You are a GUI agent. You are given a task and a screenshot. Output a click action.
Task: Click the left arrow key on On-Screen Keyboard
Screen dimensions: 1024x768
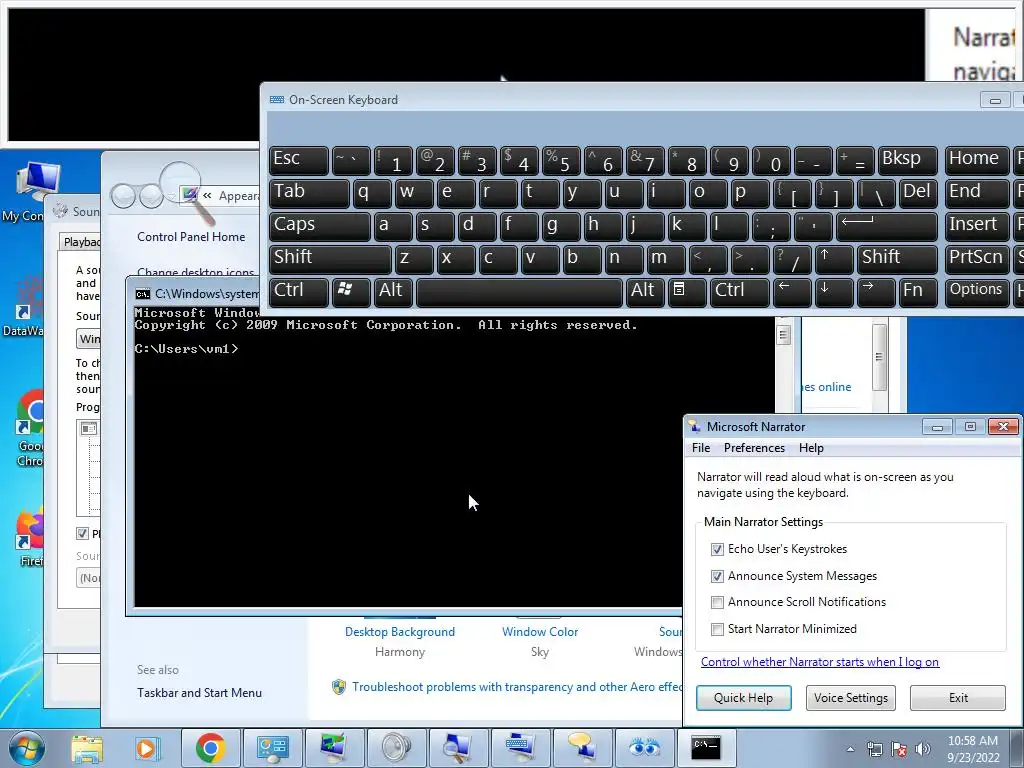(792, 291)
